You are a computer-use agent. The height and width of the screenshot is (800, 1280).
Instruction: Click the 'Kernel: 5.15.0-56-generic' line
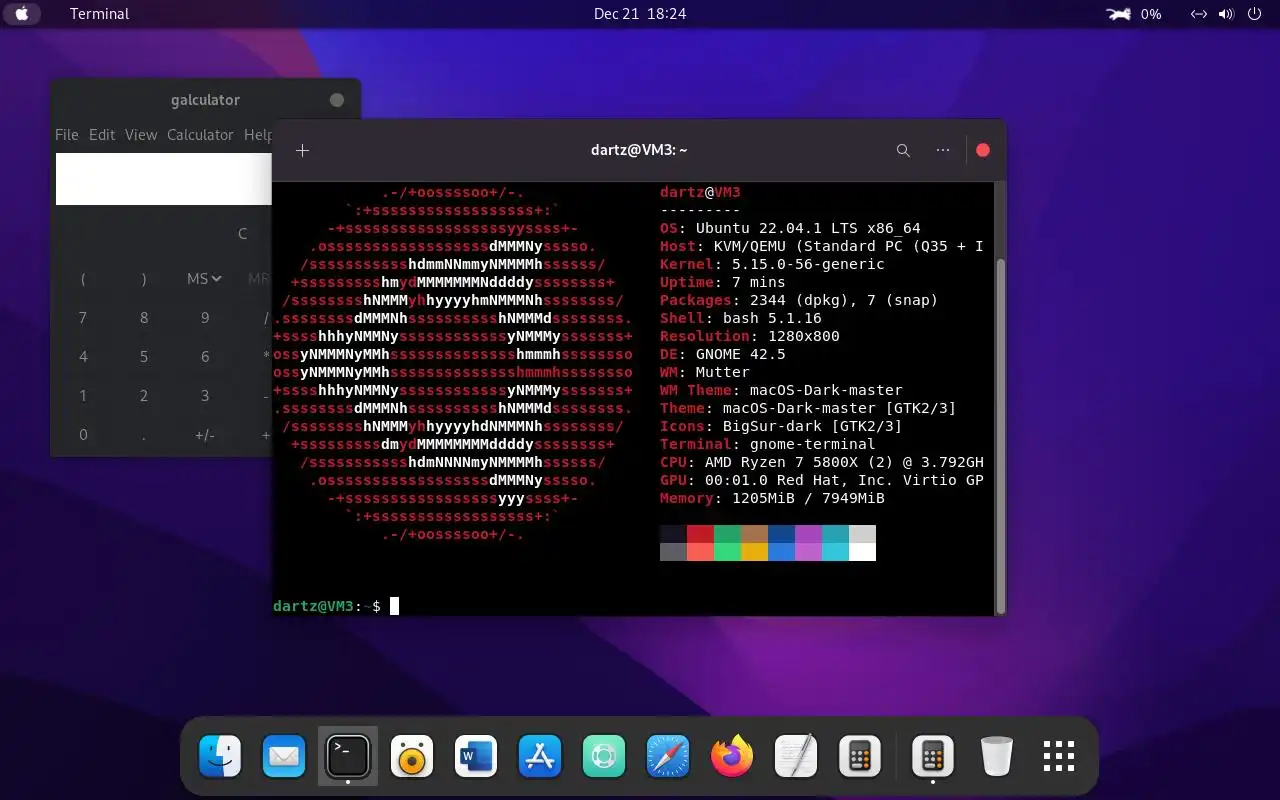click(x=772, y=264)
